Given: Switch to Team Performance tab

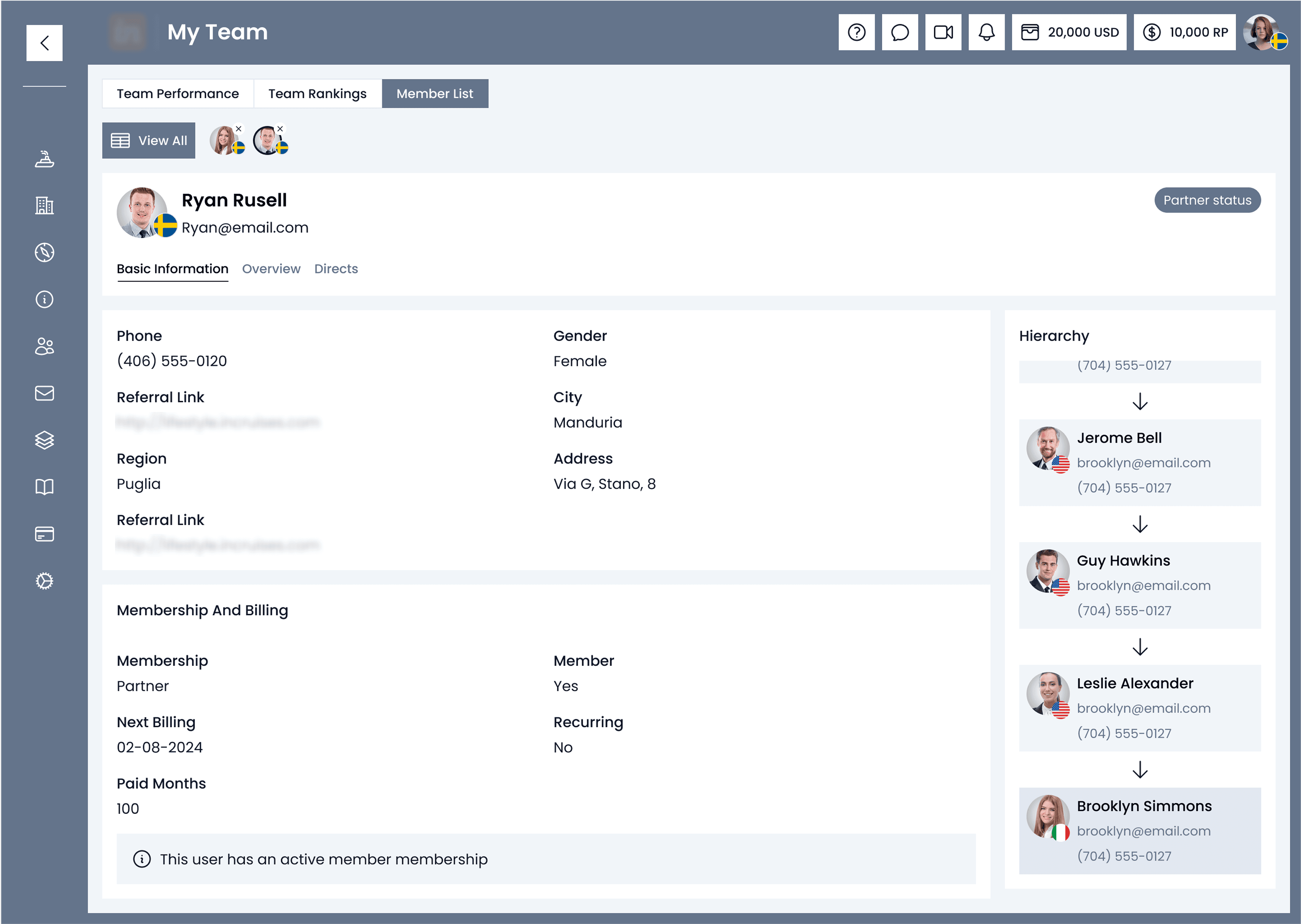Looking at the screenshot, I should 178,94.
